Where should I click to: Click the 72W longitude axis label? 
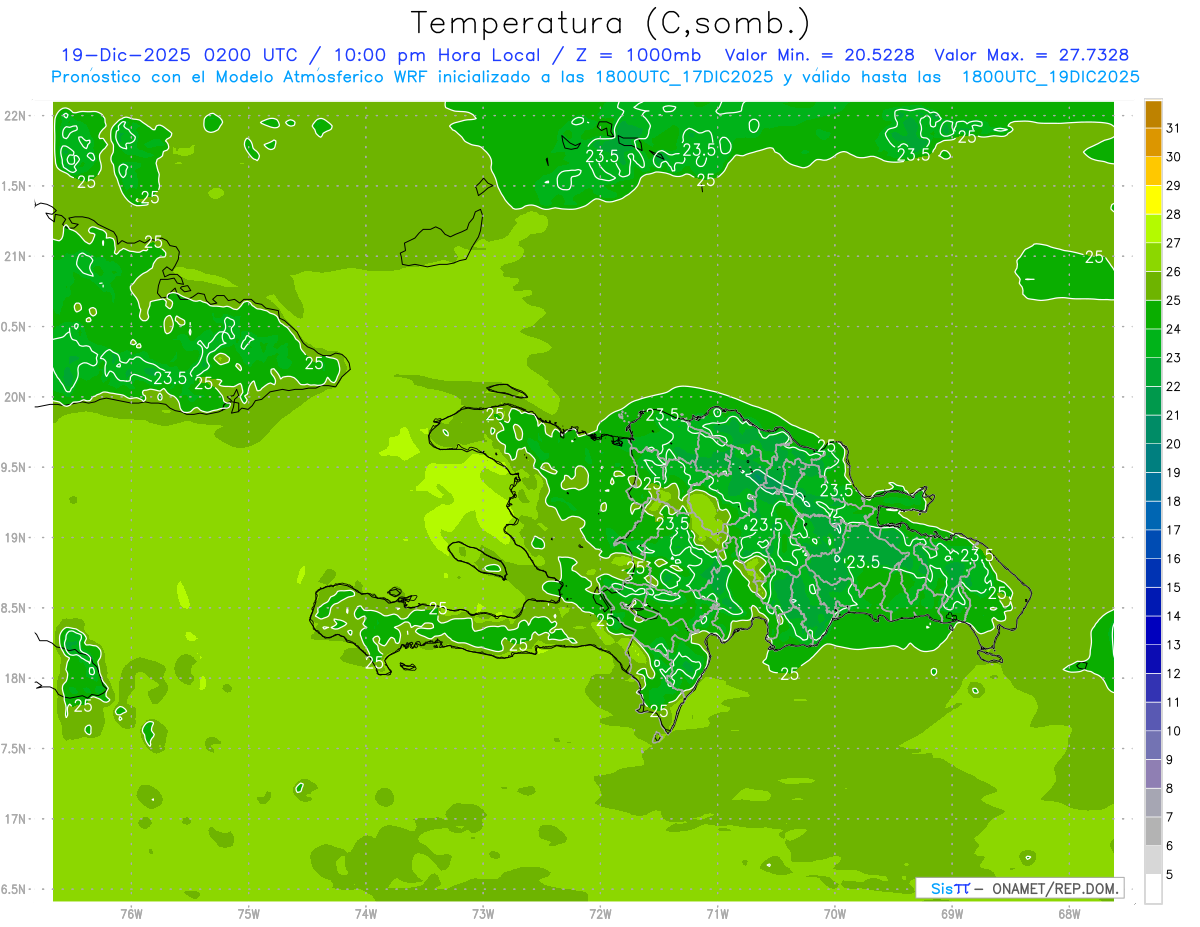coord(600,913)
